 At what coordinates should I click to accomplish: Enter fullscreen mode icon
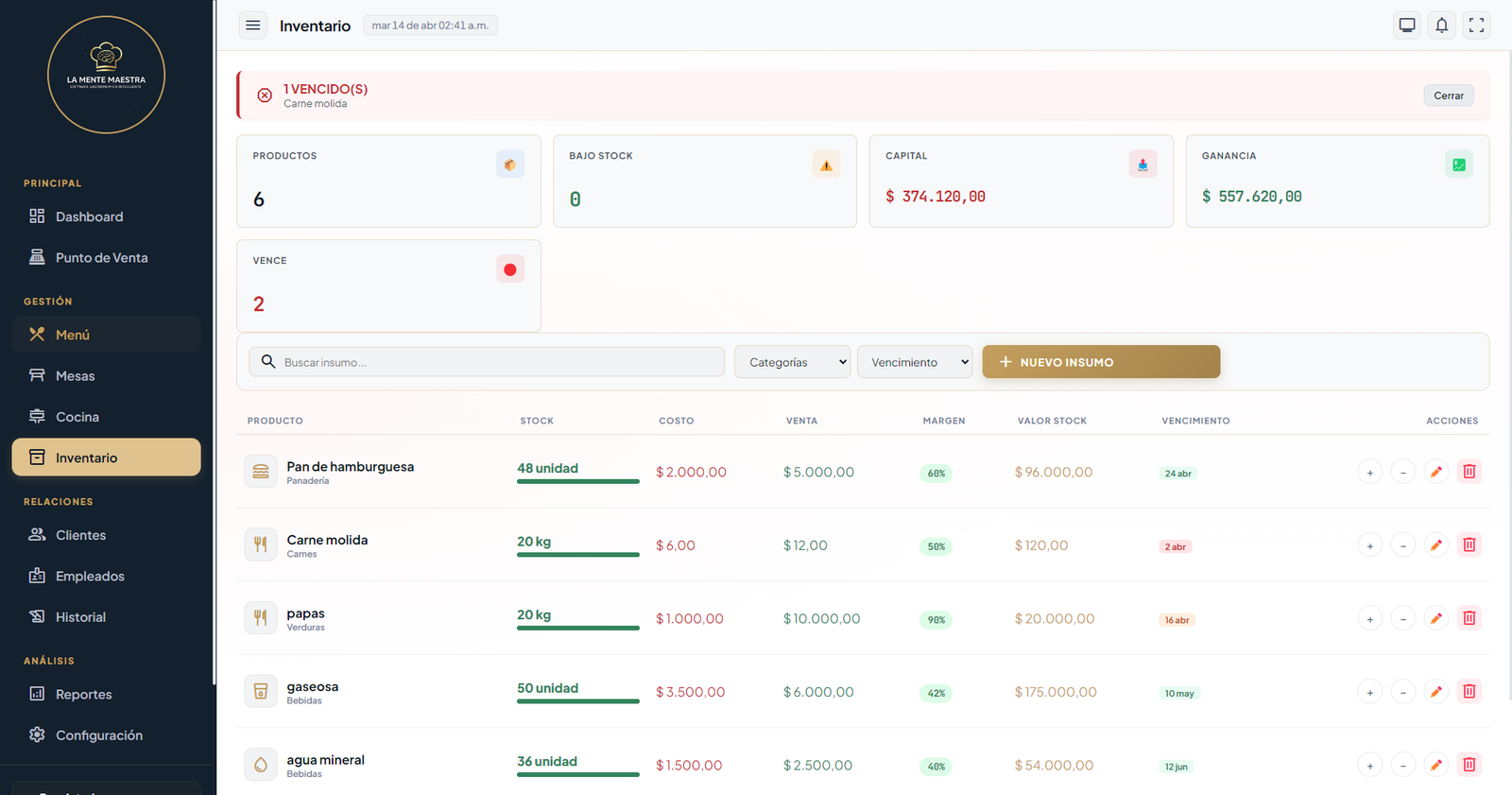tap(1476, 26)
